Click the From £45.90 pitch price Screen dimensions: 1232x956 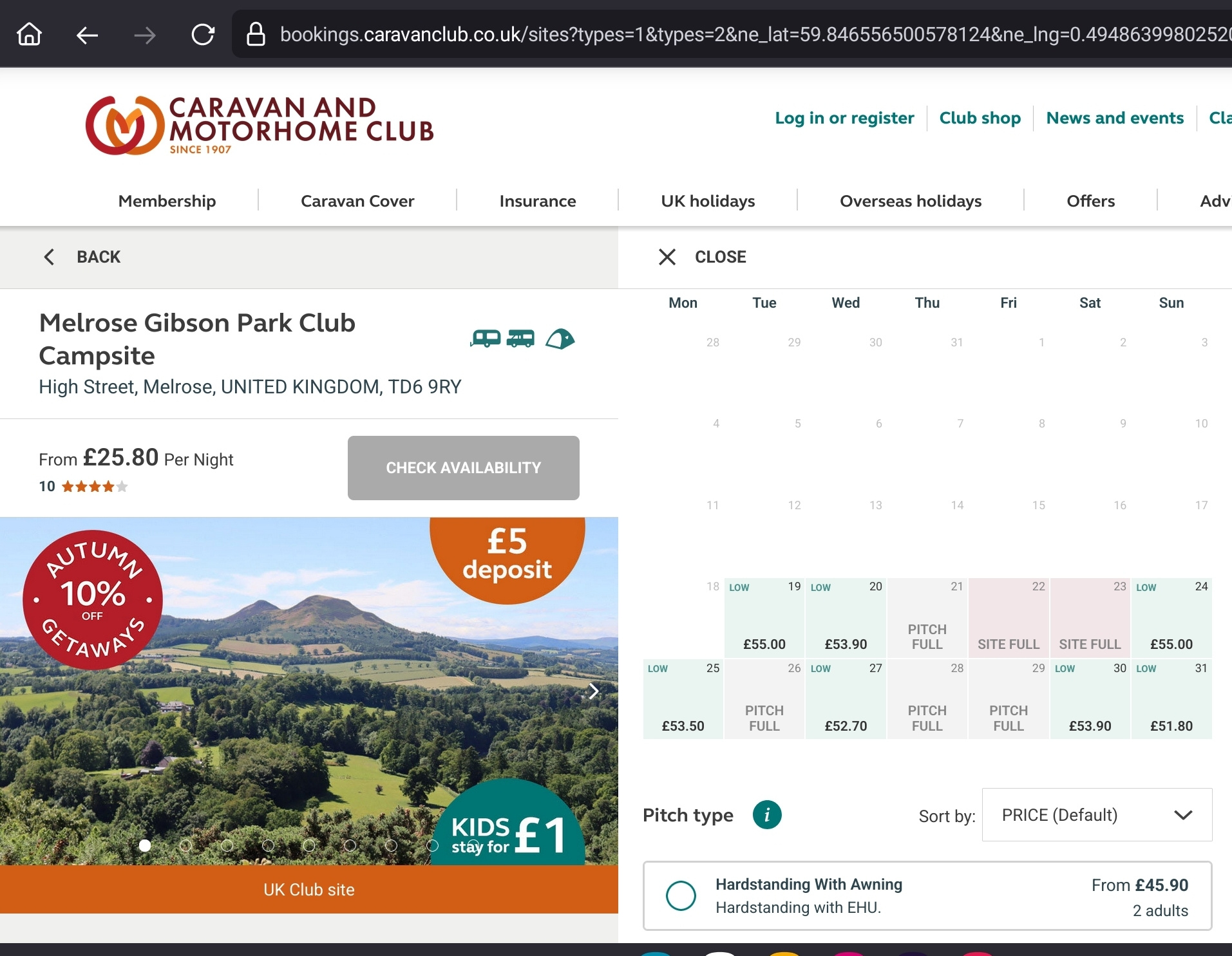1140,885
